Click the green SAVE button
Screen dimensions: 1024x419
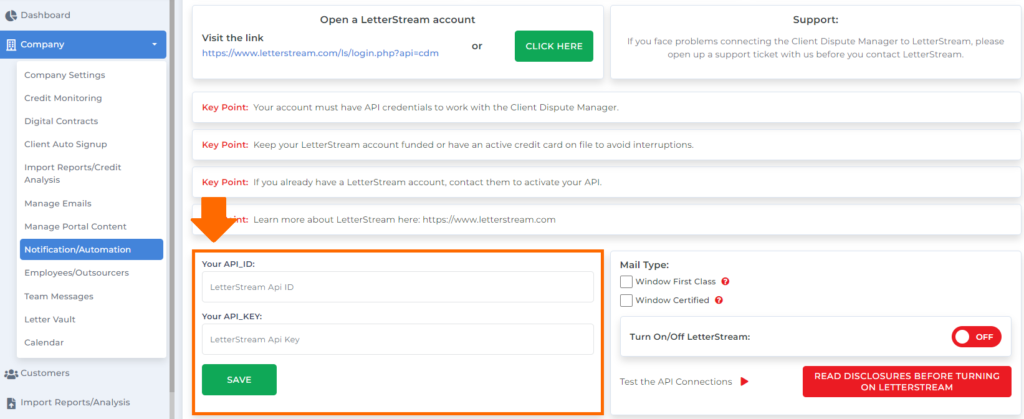pyautogui.click(x=239, y=380)
